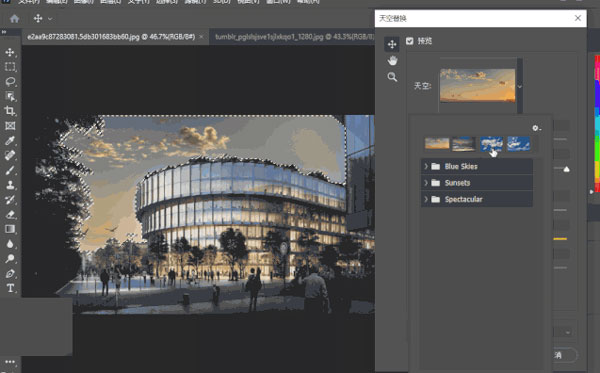600x373 pixels.
Task: Select the Horizontal Type tool
Action: pos(10,288)
